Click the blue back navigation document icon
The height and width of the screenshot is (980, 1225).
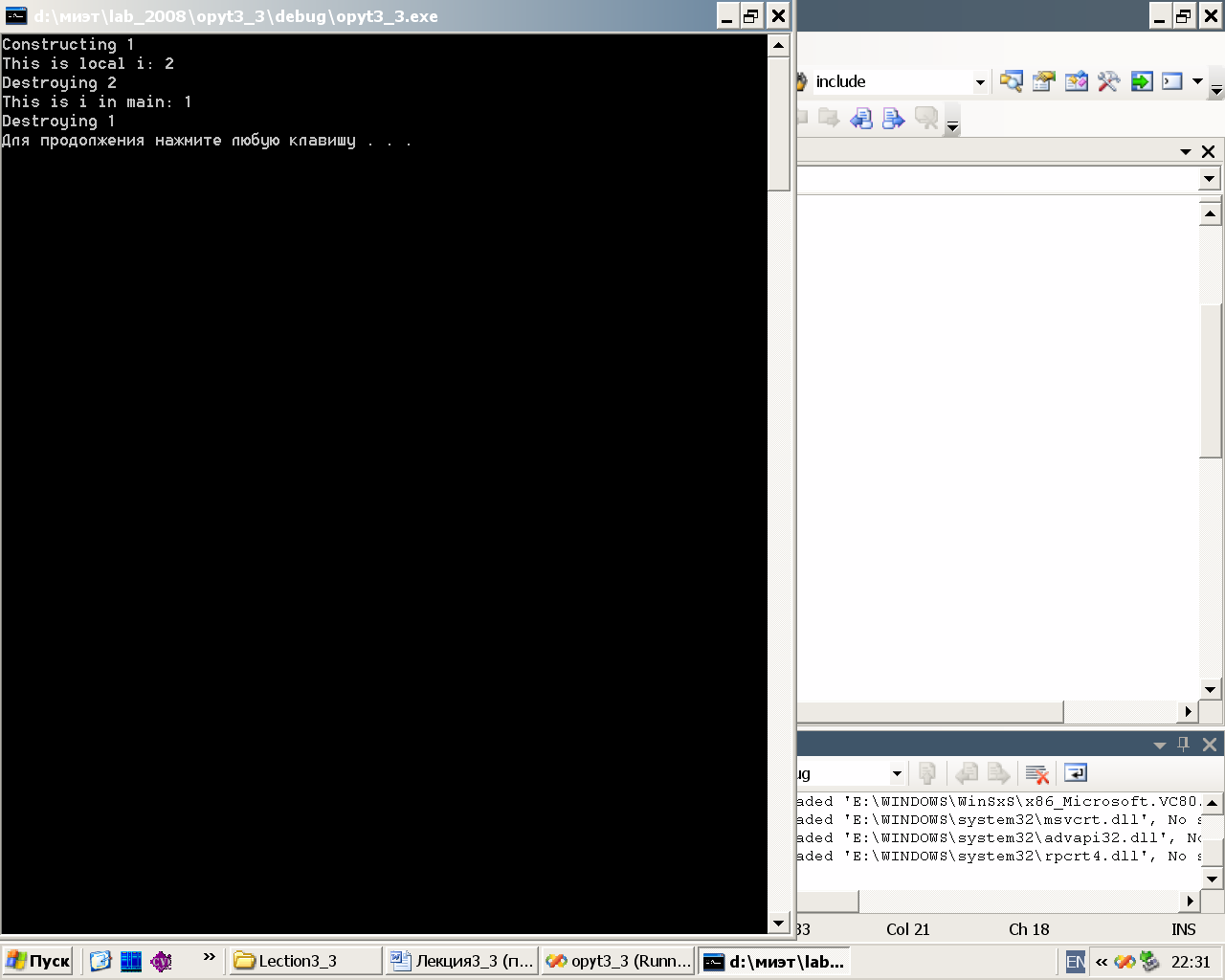tap(861, 118)
